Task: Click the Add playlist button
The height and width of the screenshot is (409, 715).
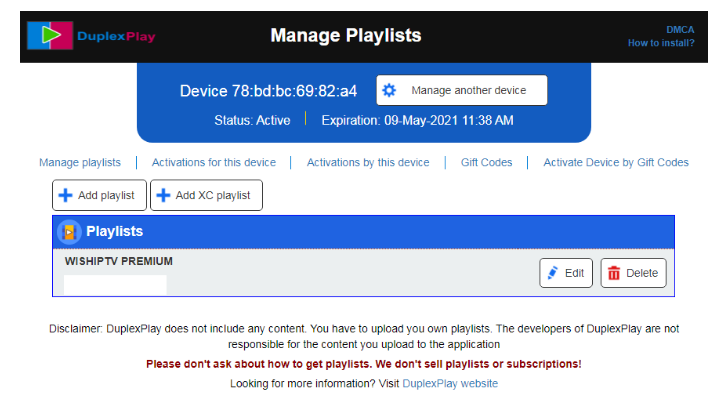Action: click(x=99, y=195)
